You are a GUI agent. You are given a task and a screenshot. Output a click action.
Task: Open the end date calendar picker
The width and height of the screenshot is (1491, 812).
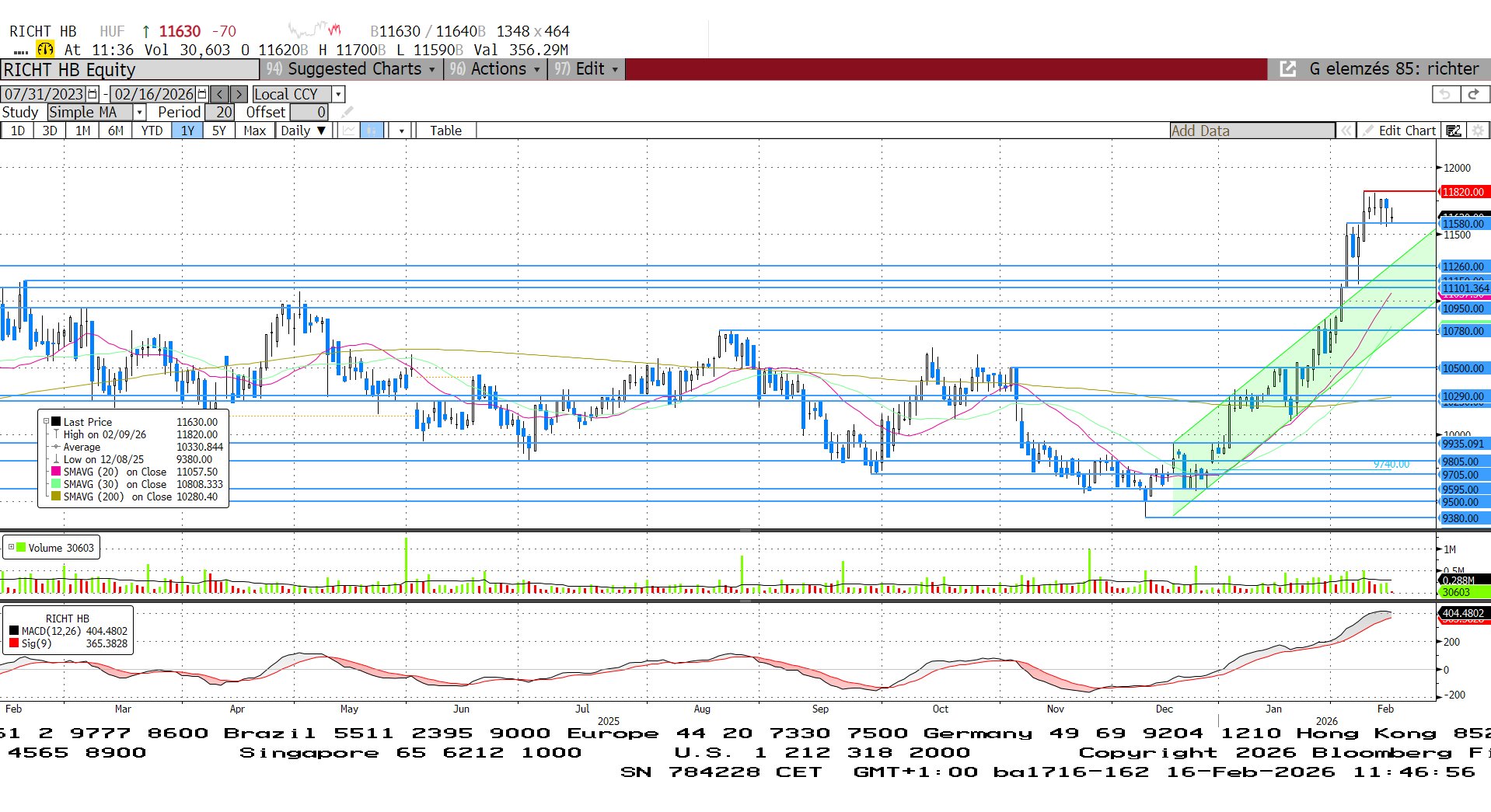[x=202, y=94]
